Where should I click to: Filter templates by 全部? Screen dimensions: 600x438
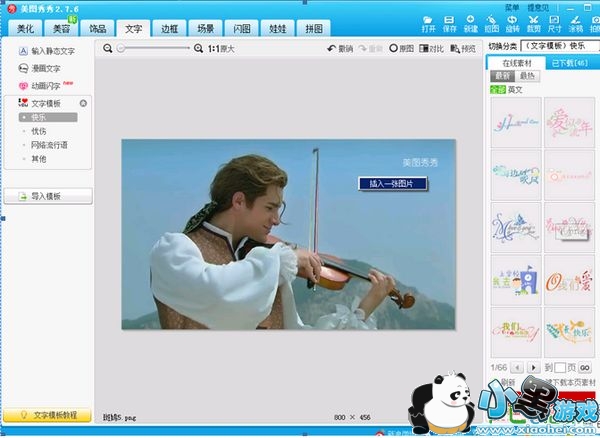[498, 90]
